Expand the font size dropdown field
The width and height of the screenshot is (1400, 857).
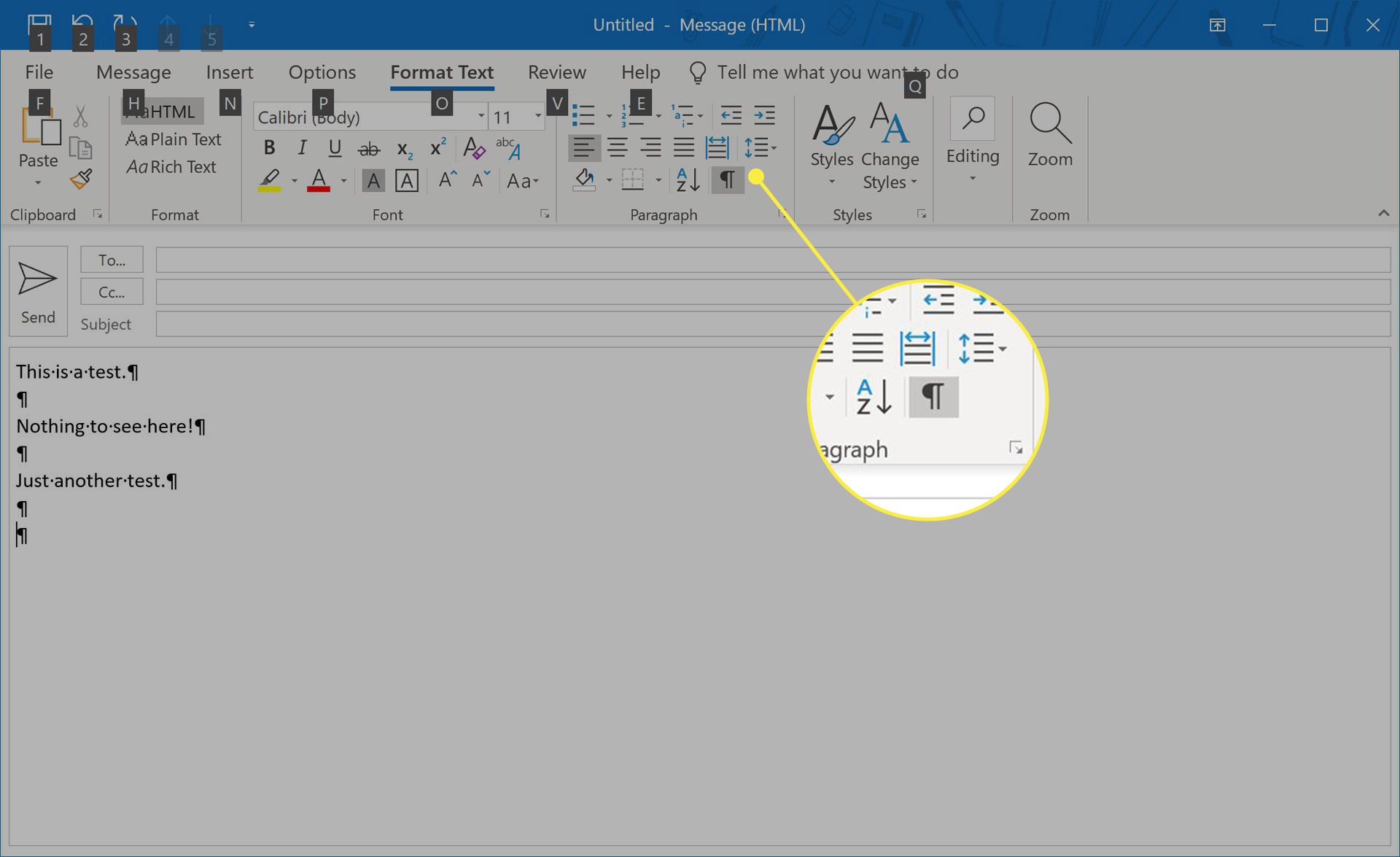coord(537,117)
